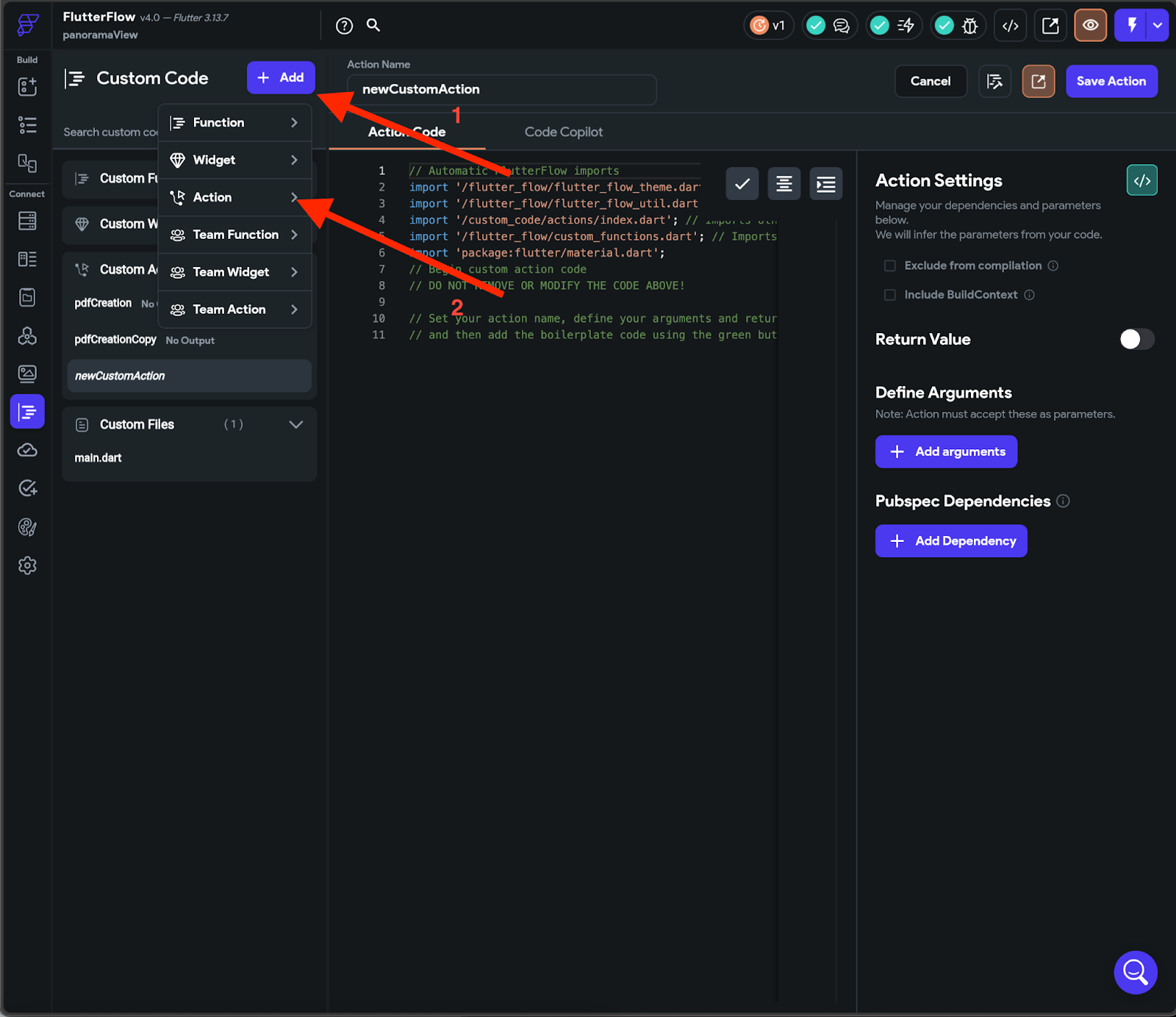Screen dimensions: 1176x1017
Task: Open the Settings gear icon
Action: pos(27,565)
